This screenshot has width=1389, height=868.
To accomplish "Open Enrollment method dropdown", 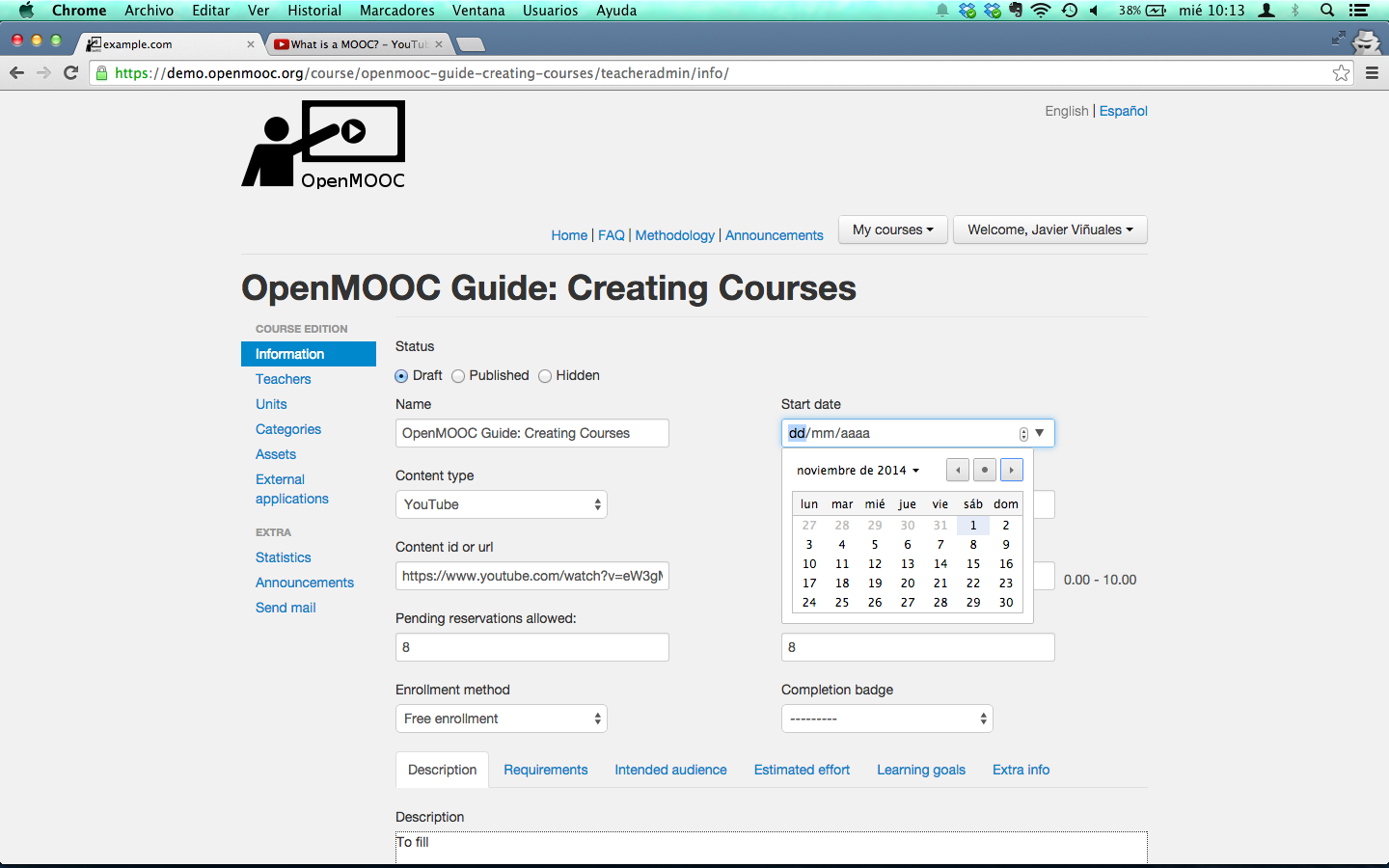I will [x=502, y=719].
